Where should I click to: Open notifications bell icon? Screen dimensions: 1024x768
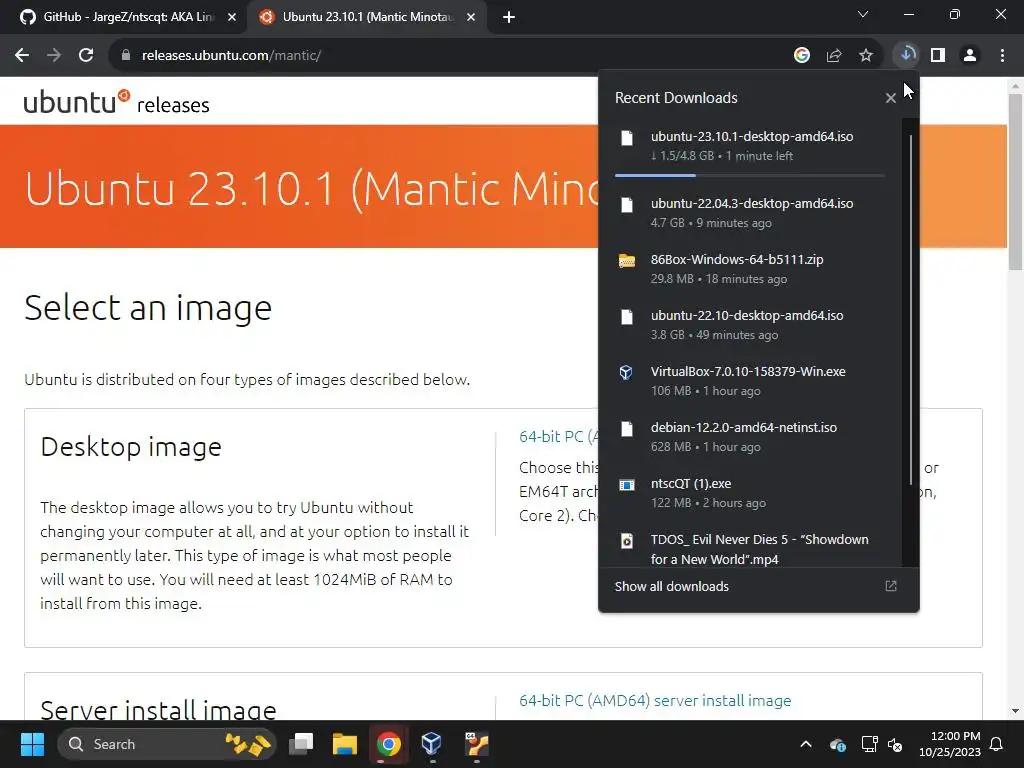997,744
